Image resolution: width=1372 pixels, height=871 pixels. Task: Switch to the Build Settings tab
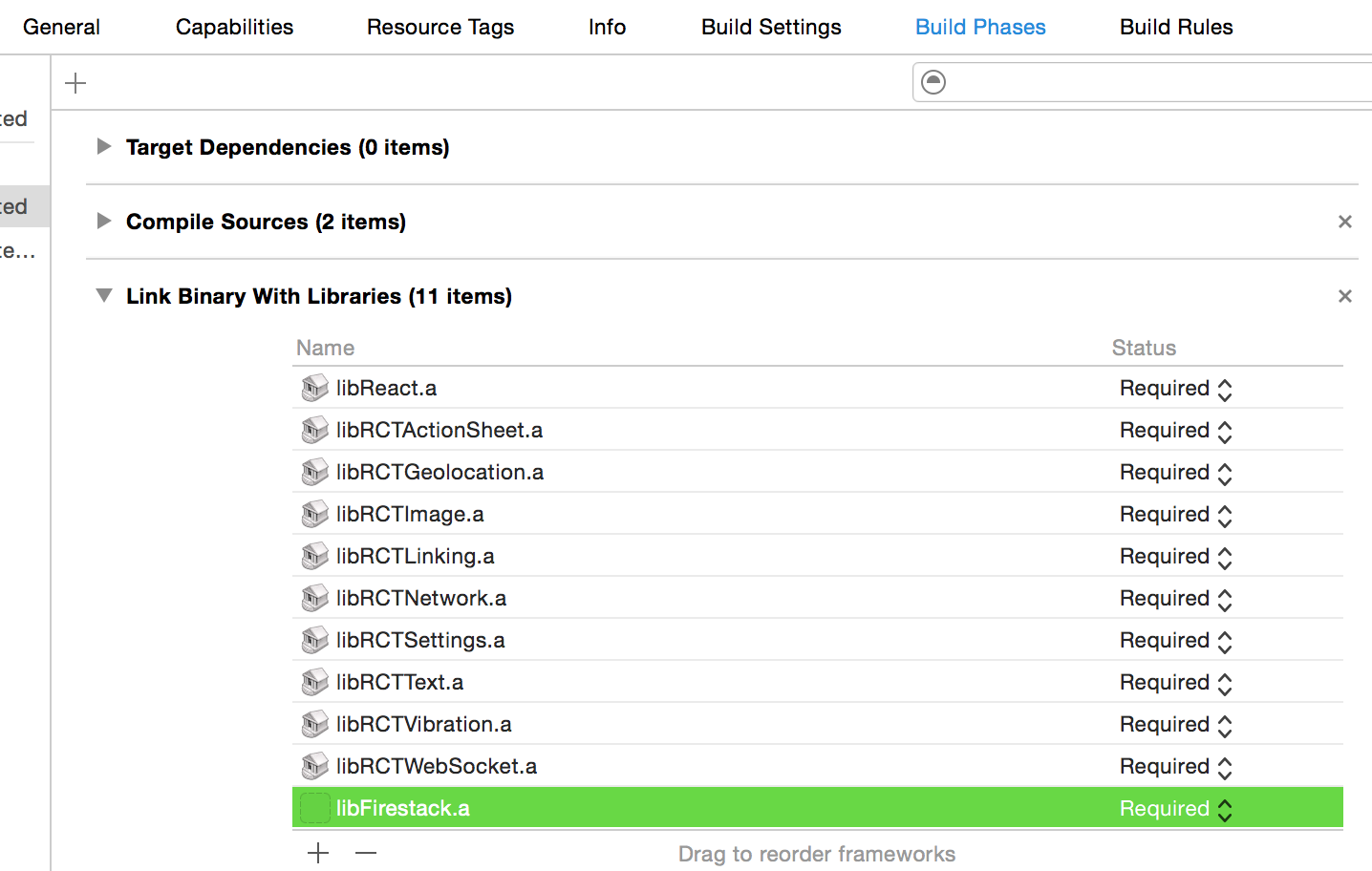(771, 27)
